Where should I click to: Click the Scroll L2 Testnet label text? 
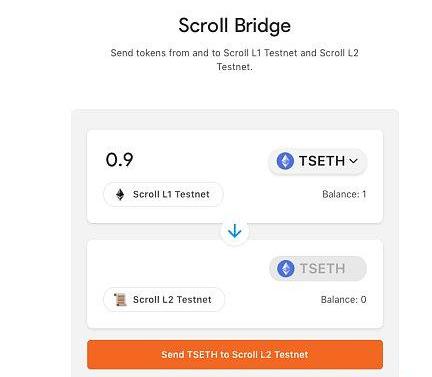point(172,299)
